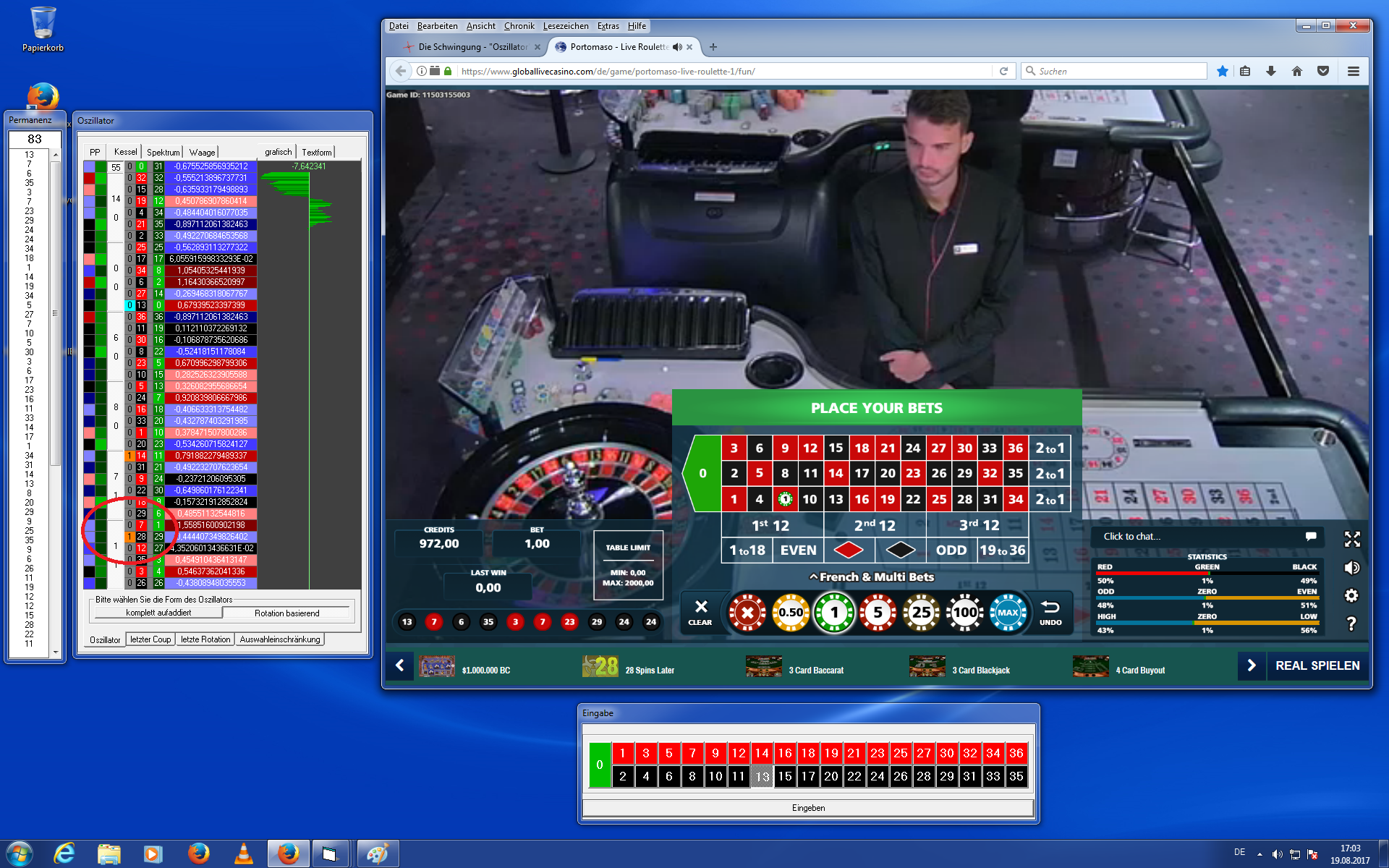Image resolution: width=1389 pixels, height=868 pixels.
Task: Select red 14 in Eingabe window
Action: [762, 753]
